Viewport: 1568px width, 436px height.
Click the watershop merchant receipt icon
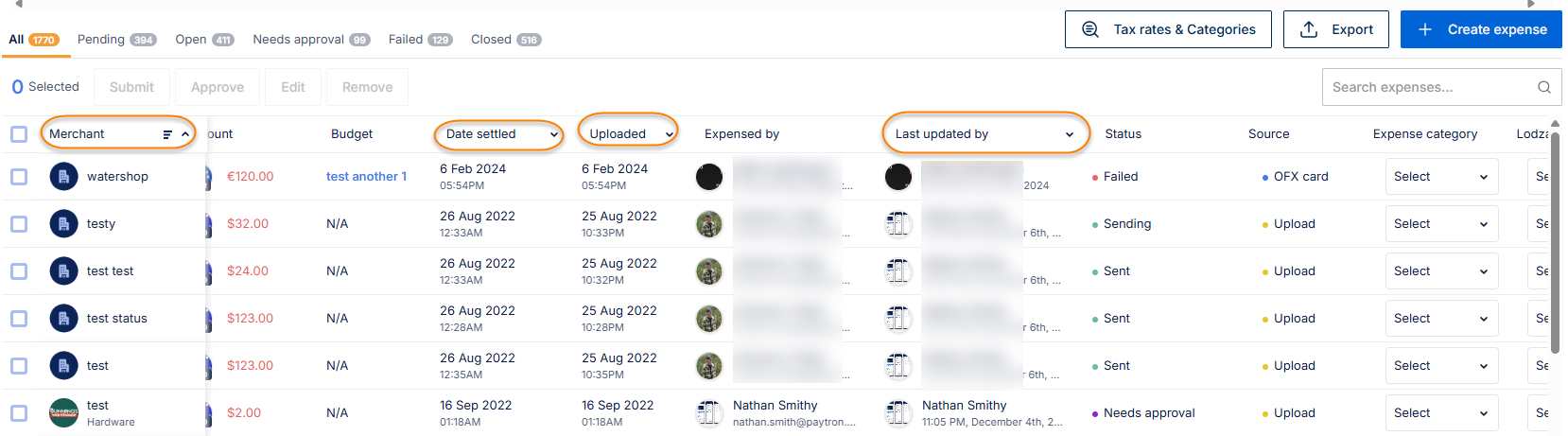(x=63, y=177)
